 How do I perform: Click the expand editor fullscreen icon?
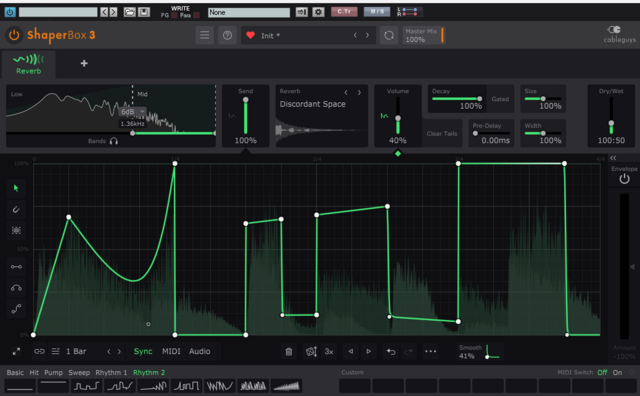coord(16,352)
